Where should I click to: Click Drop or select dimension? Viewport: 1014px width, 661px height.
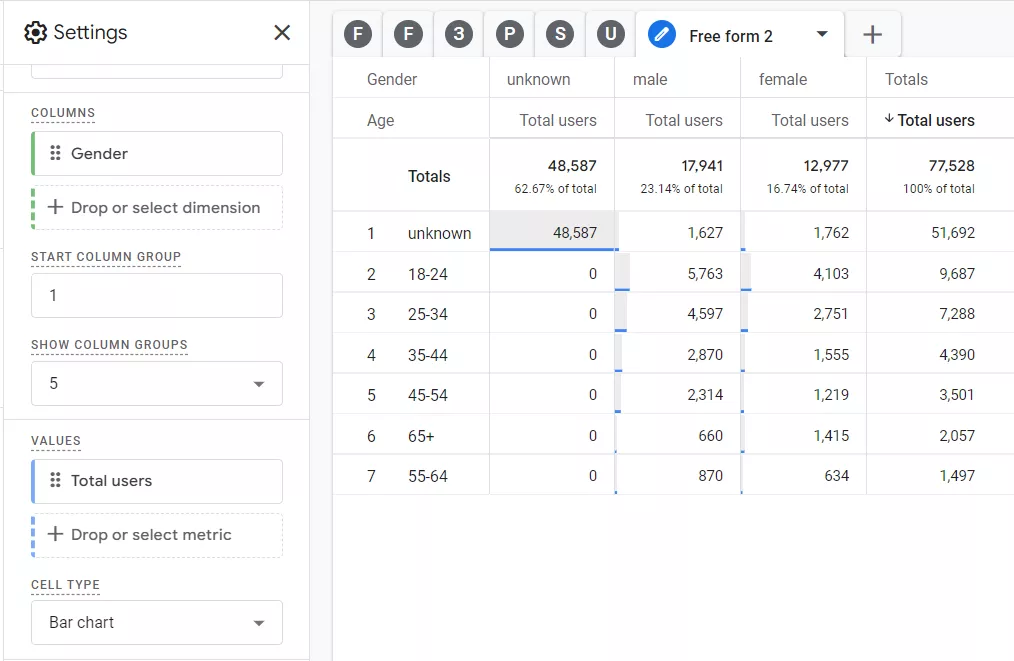tap(157, 208)
